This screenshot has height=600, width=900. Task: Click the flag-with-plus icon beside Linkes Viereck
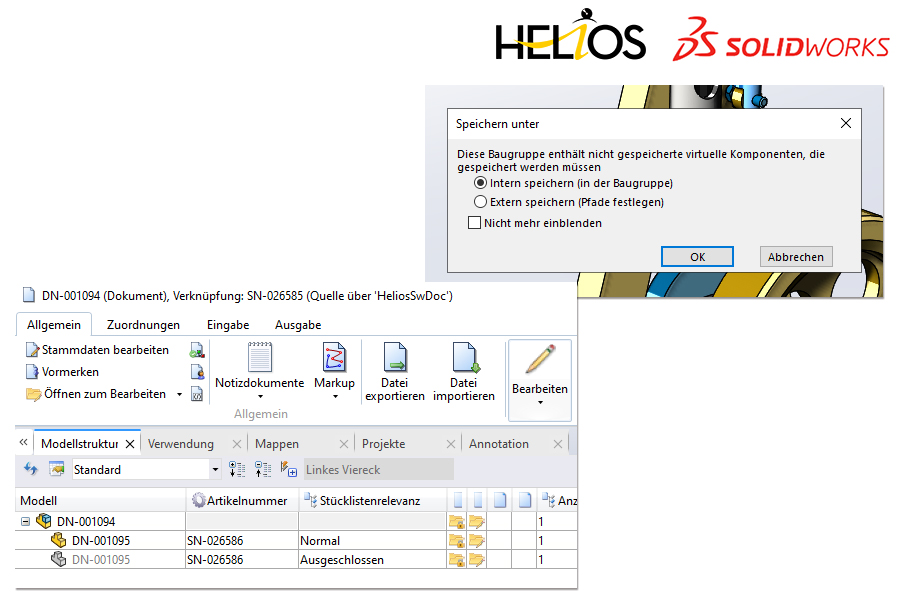289,469
